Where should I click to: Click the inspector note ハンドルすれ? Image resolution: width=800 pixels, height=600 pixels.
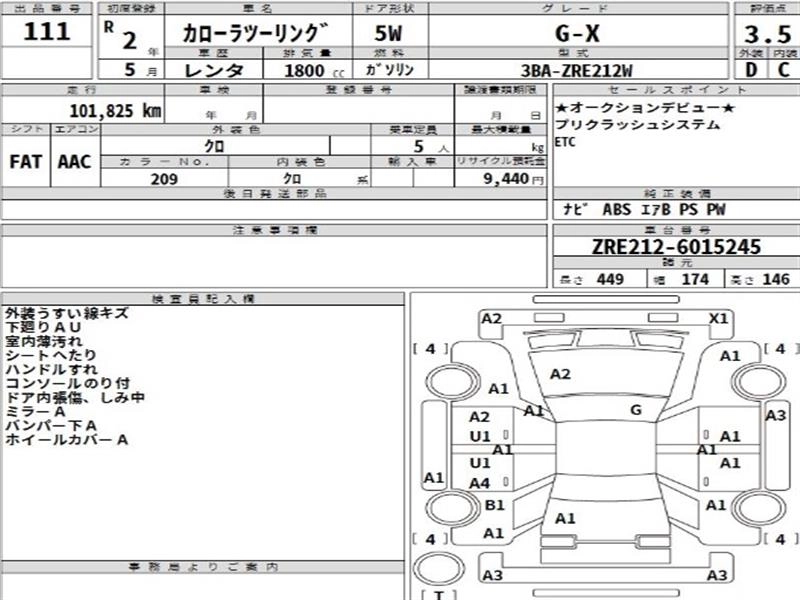tap(51, 369)
